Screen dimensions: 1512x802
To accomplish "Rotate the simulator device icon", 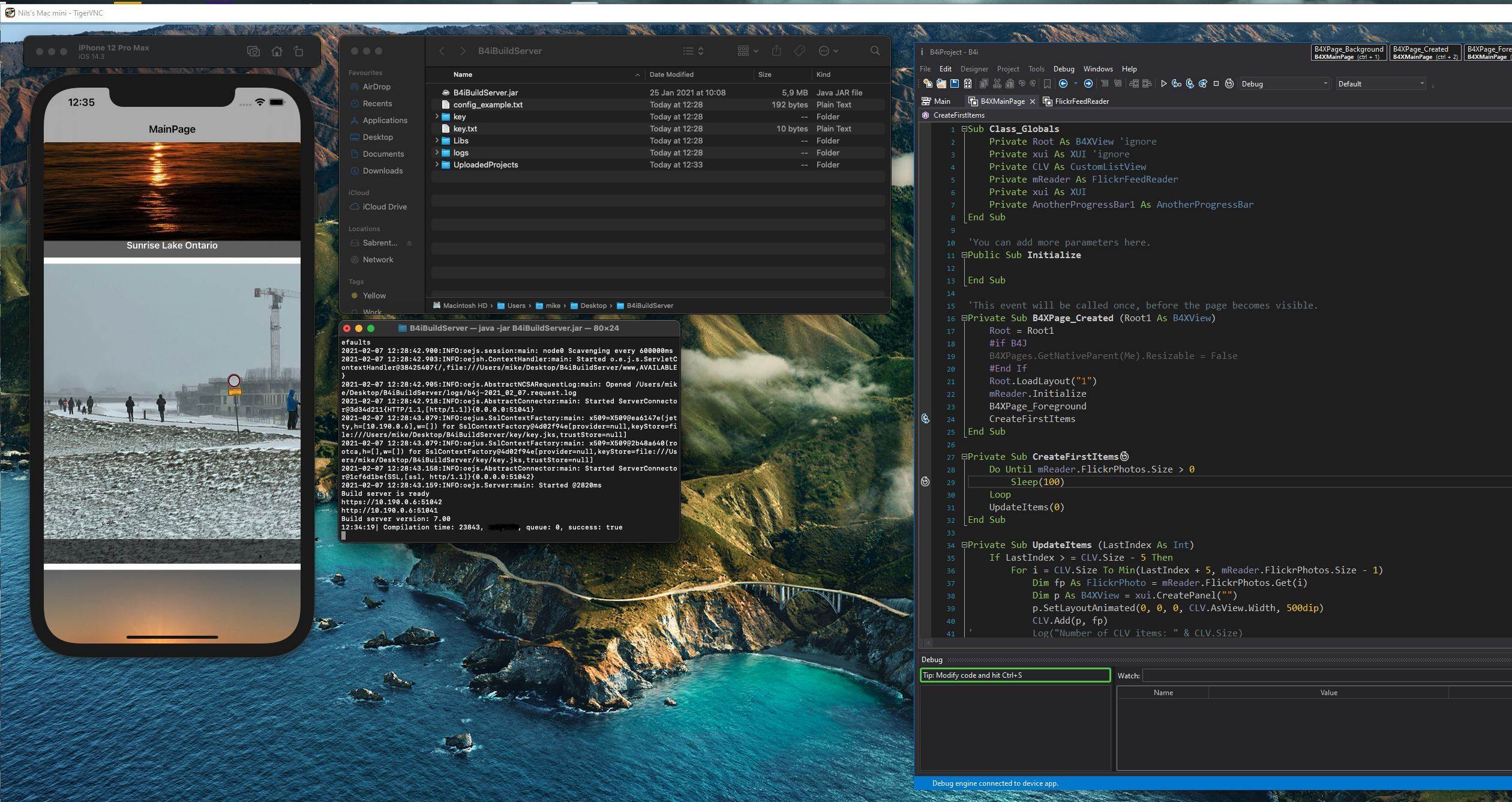I will coord(298,52).
